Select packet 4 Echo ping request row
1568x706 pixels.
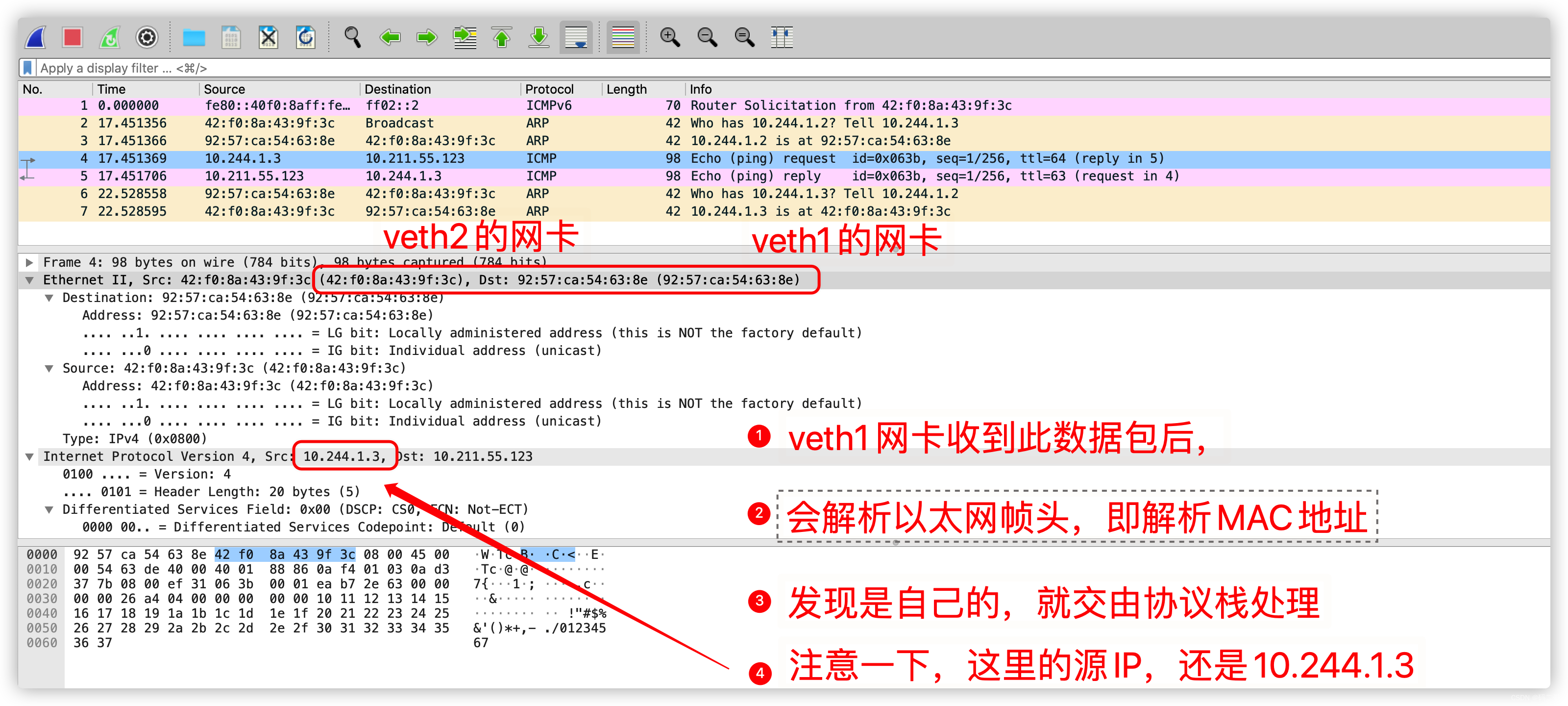tap(784, 158)
